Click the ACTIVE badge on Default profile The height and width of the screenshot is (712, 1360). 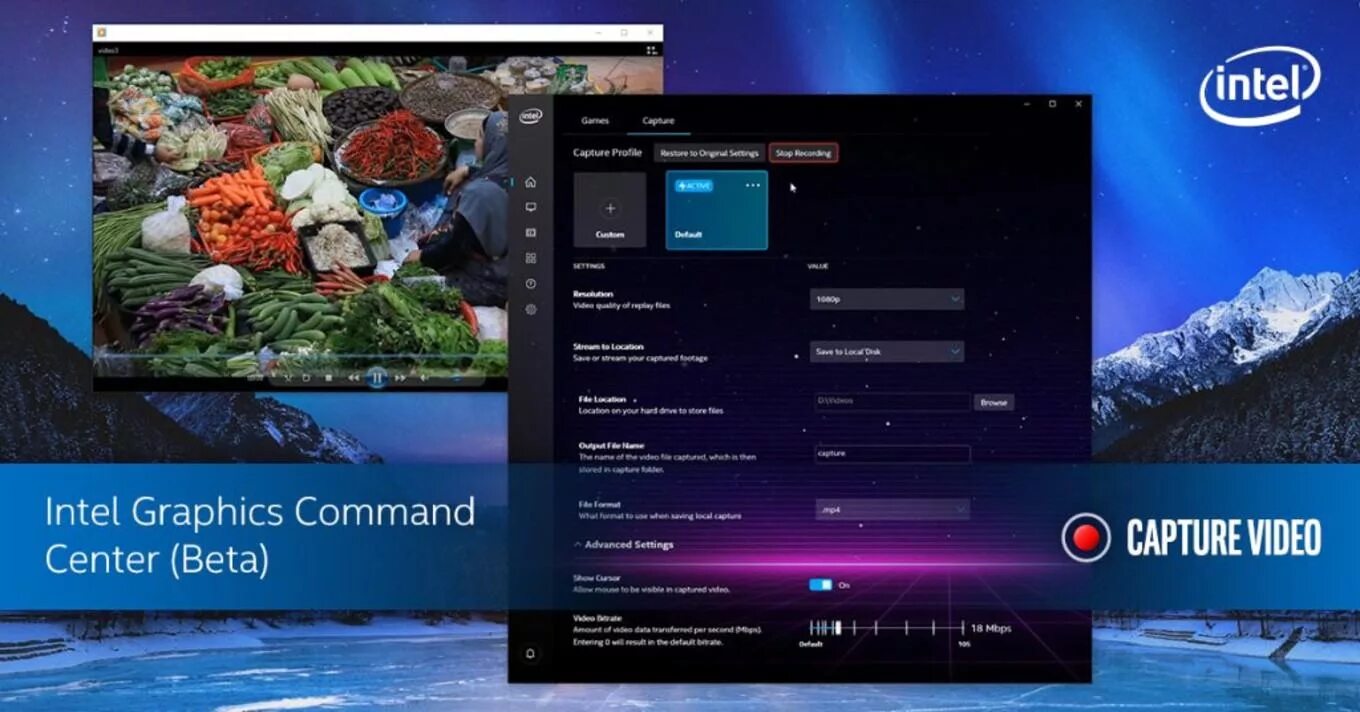click(x=694, y=186)
